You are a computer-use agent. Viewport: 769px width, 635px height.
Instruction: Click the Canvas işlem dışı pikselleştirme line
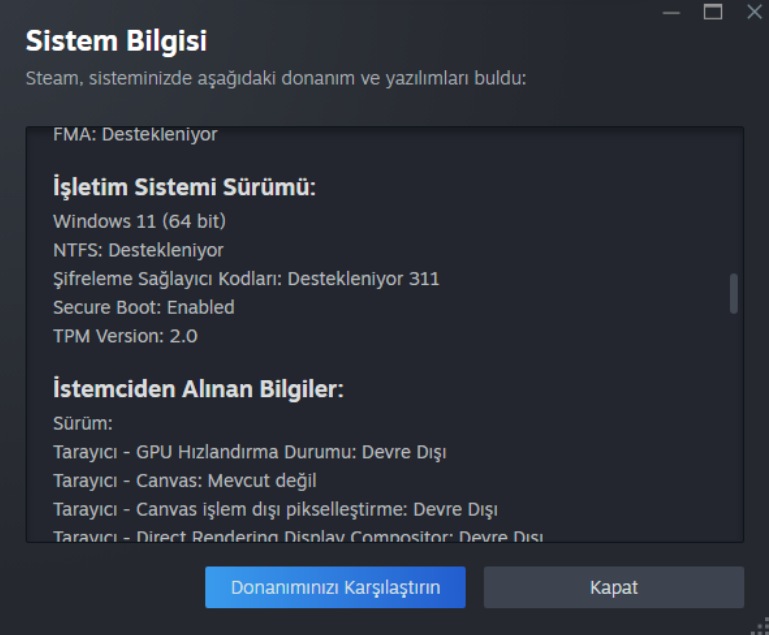(x=275, y=509)
